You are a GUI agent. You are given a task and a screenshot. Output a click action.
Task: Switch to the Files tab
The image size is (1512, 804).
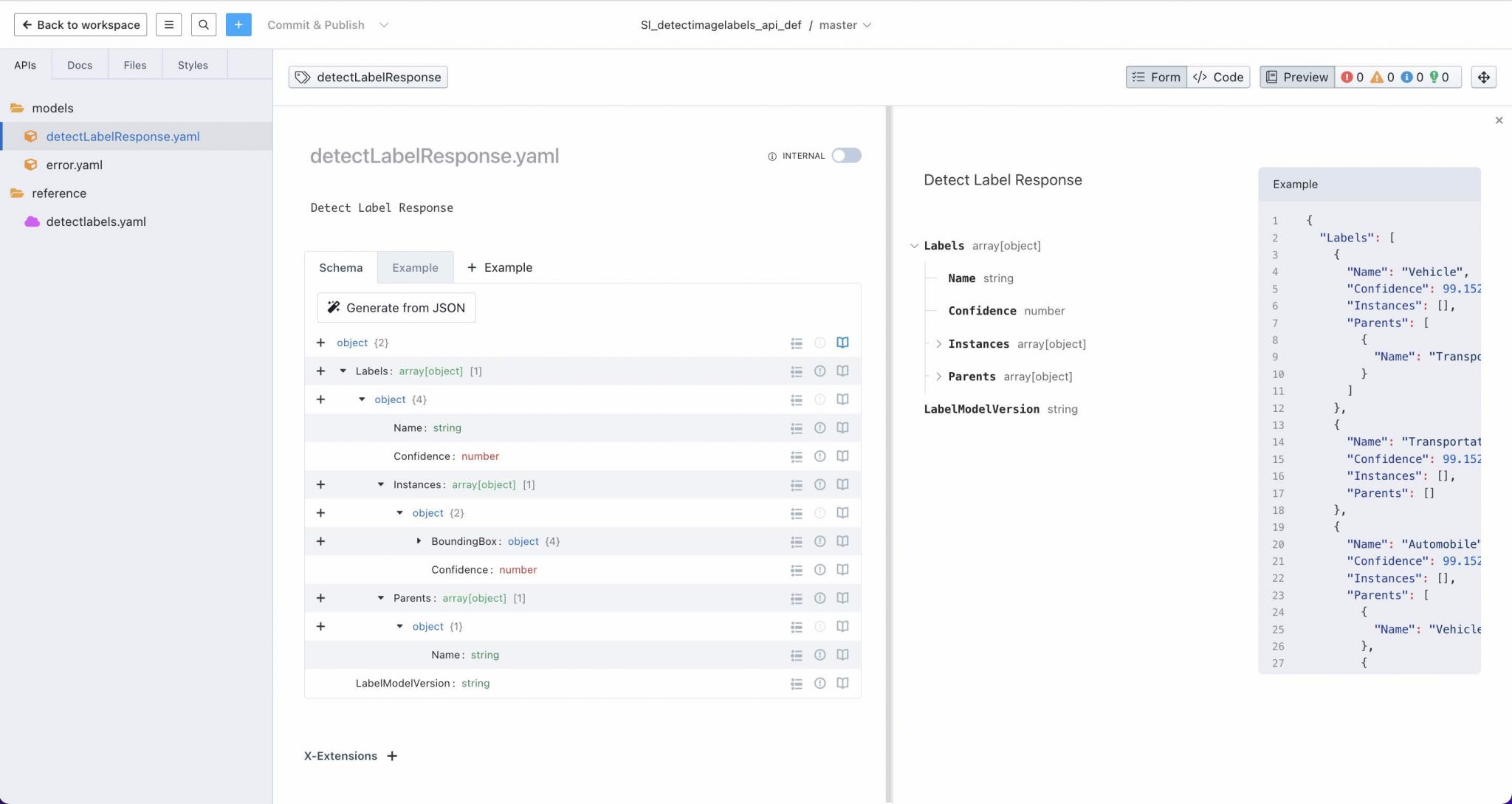(x=134, y=65)
